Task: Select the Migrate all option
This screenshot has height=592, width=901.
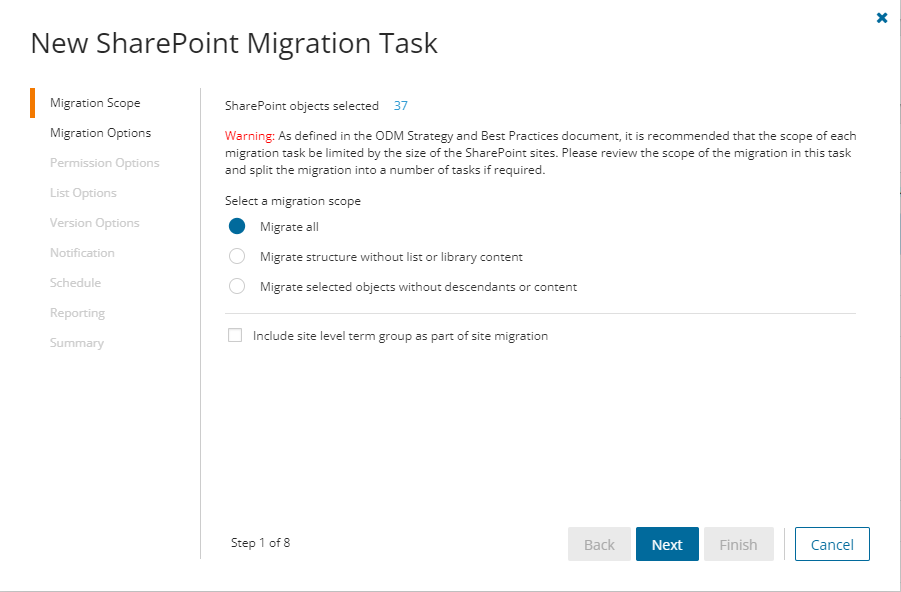Action: click(x=237, y=226)
